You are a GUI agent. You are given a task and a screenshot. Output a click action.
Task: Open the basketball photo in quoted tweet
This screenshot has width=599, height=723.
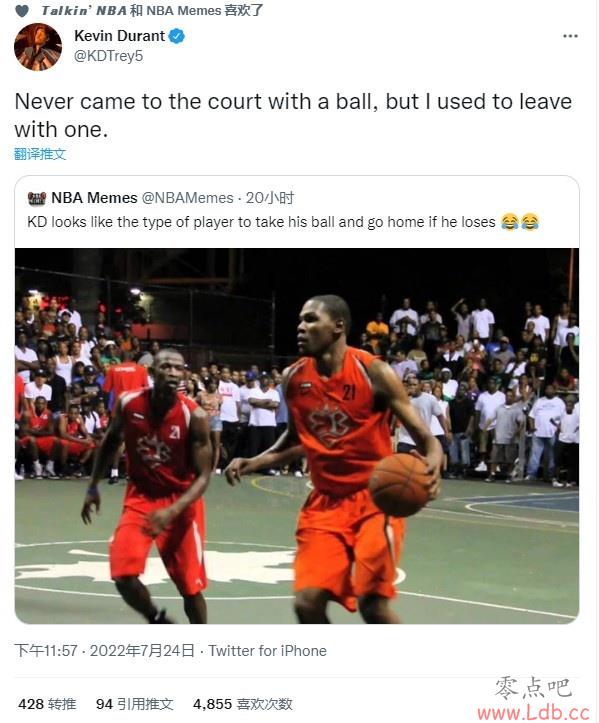tap(297, 436)
